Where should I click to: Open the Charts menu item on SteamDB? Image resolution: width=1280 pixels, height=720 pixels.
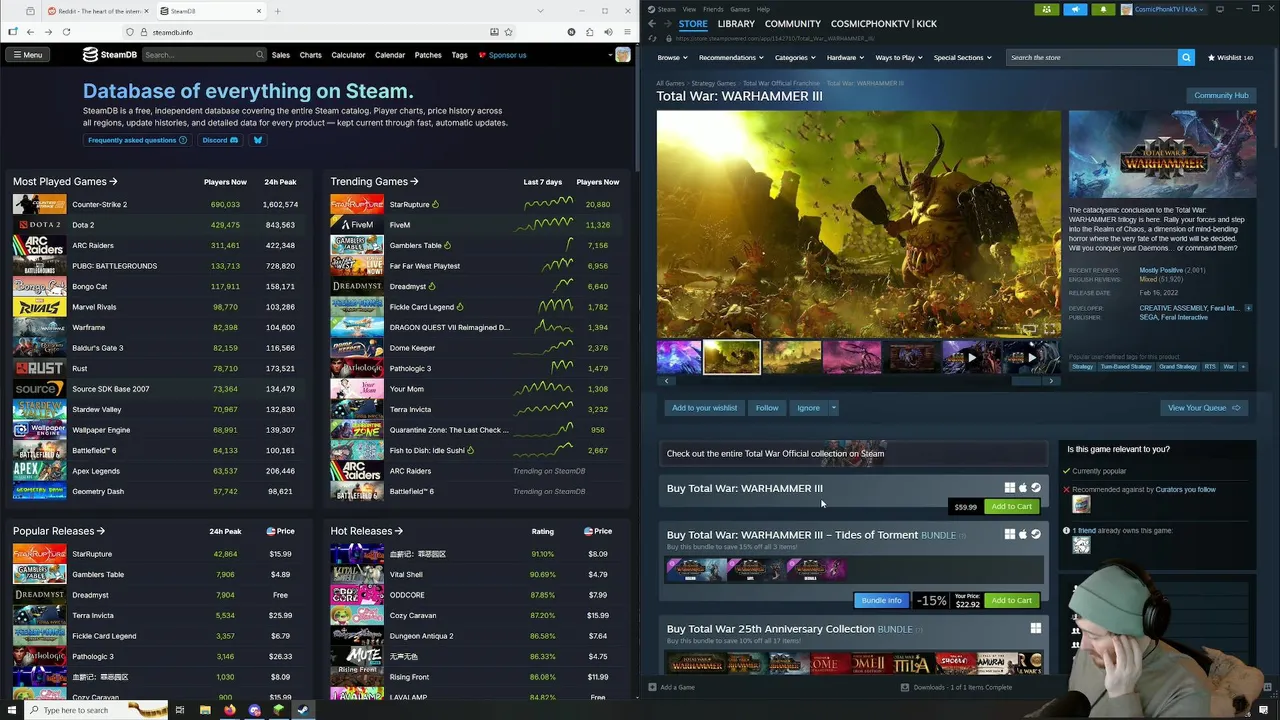[311, 55]
